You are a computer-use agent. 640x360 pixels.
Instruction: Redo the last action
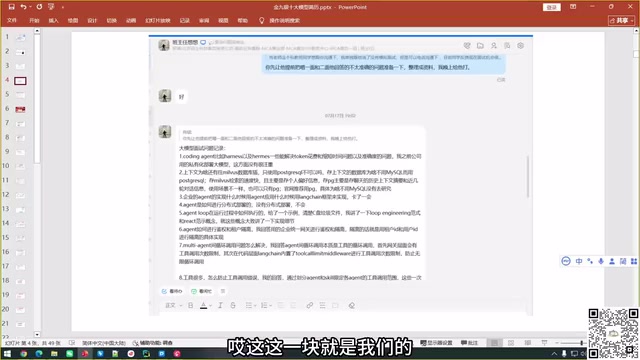[39, 7]
